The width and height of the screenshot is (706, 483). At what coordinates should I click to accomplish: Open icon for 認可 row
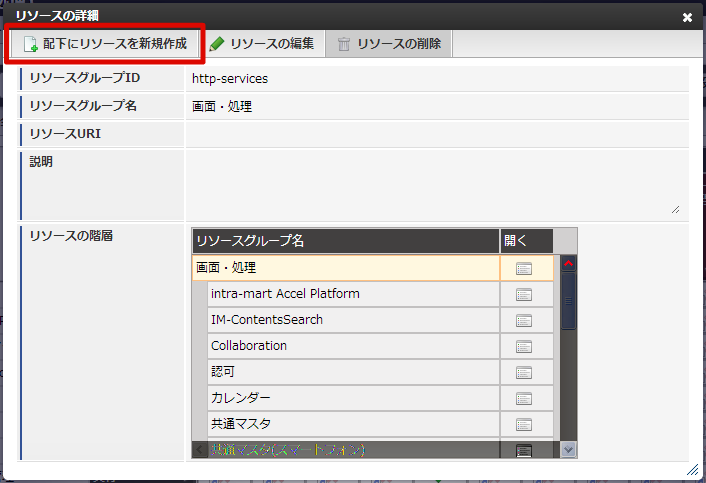click(x=524, y=372)
